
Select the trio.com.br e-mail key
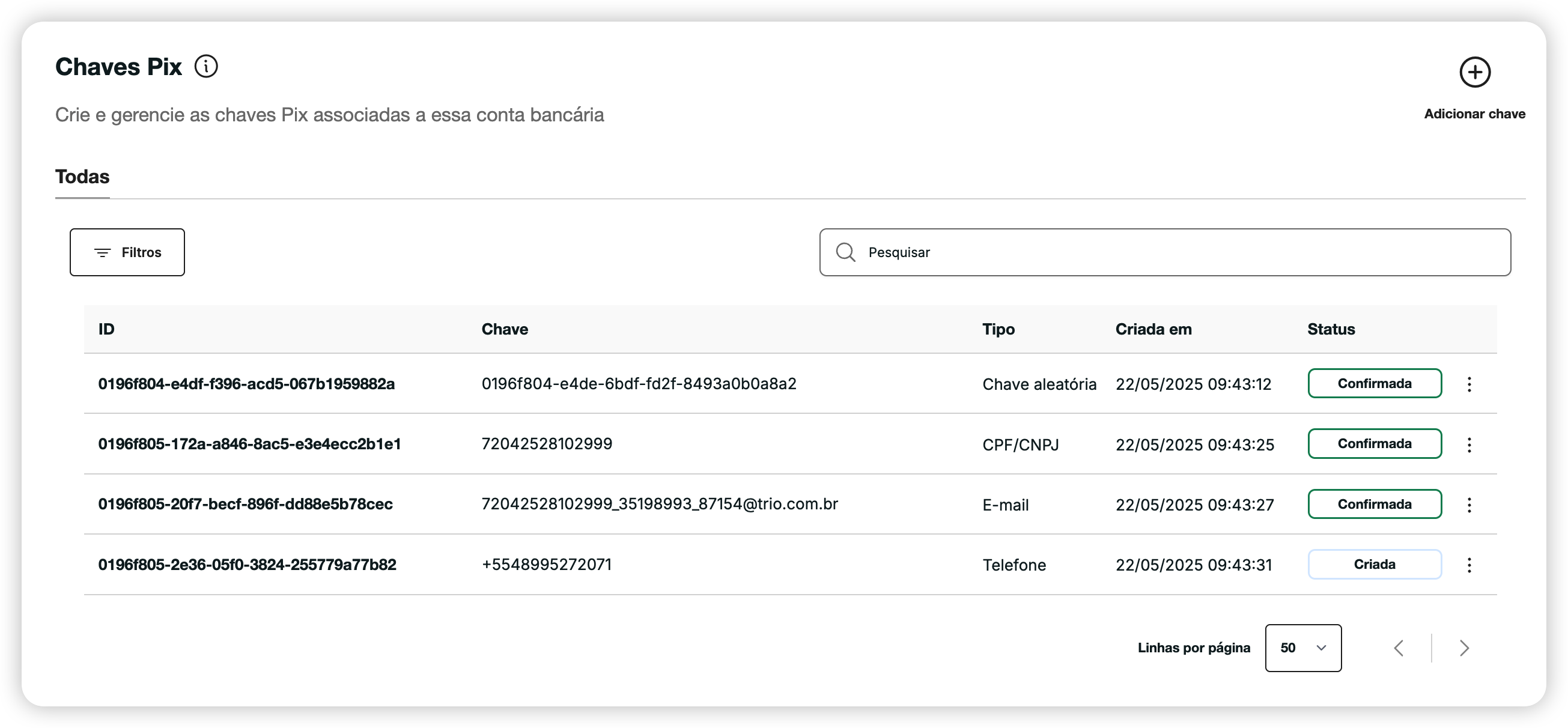(x=659, y=504)
